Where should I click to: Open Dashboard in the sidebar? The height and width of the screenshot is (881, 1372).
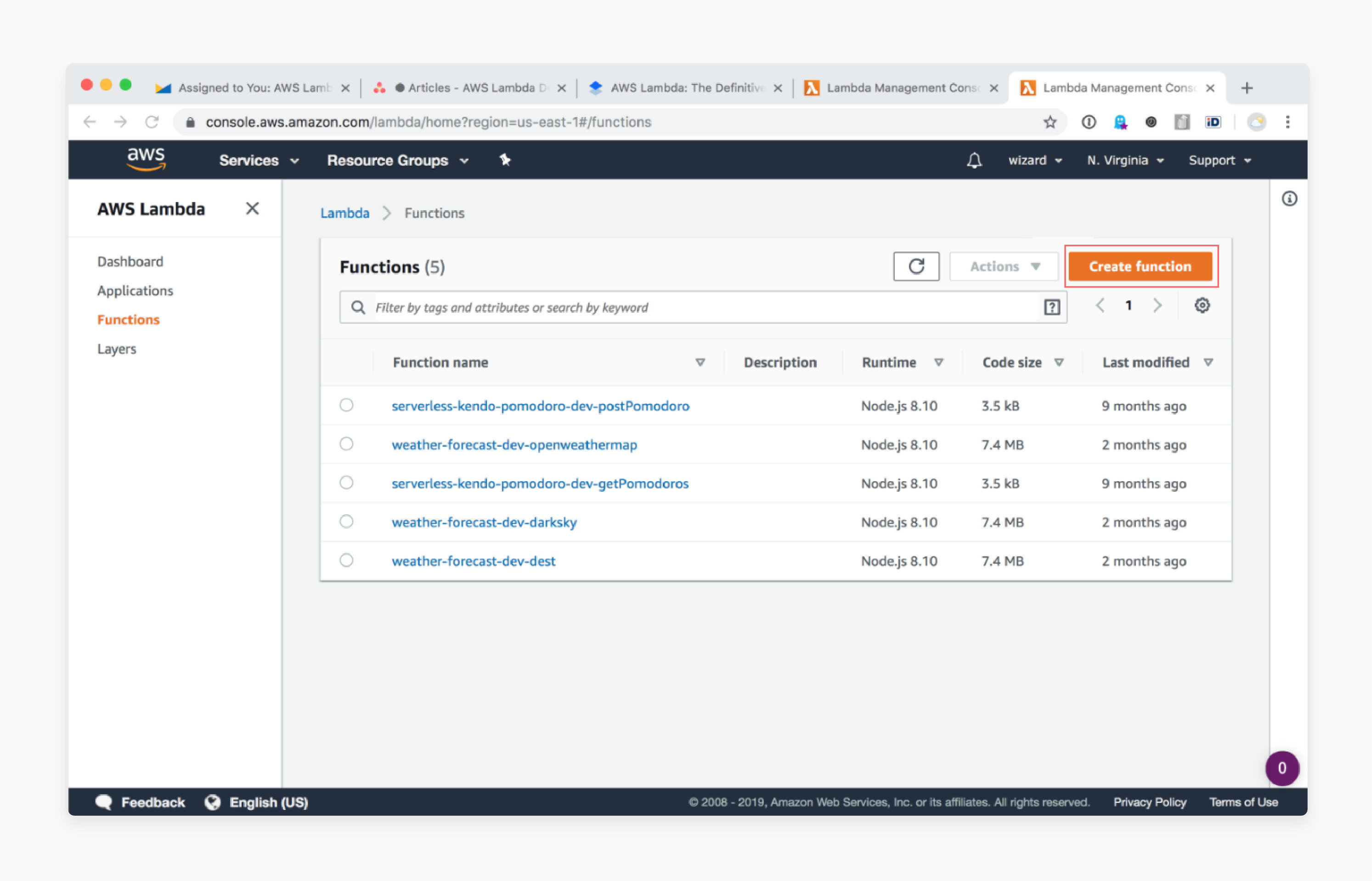130,262
